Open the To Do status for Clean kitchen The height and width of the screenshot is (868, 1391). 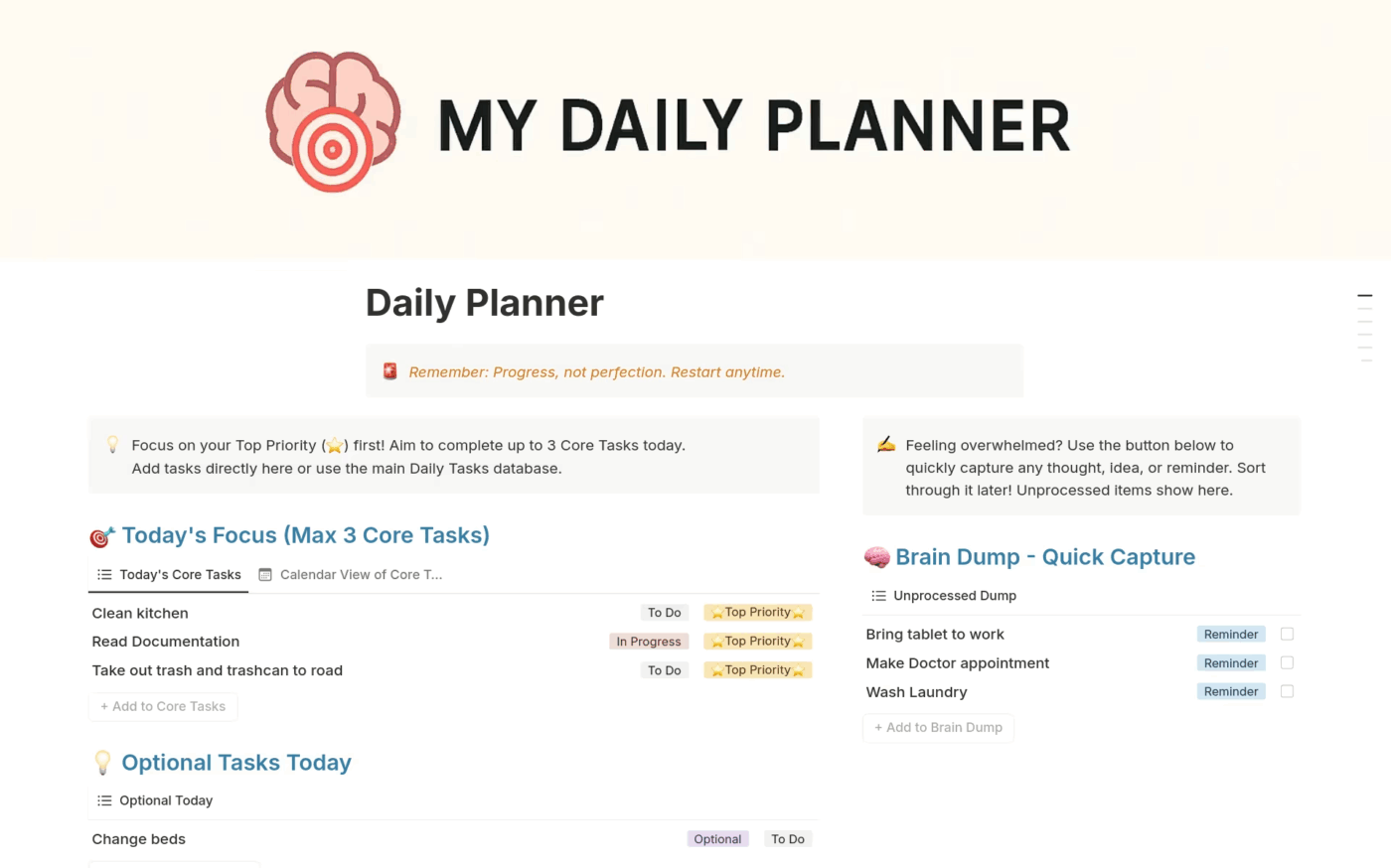pyautogui.click(x=664, y=613)
